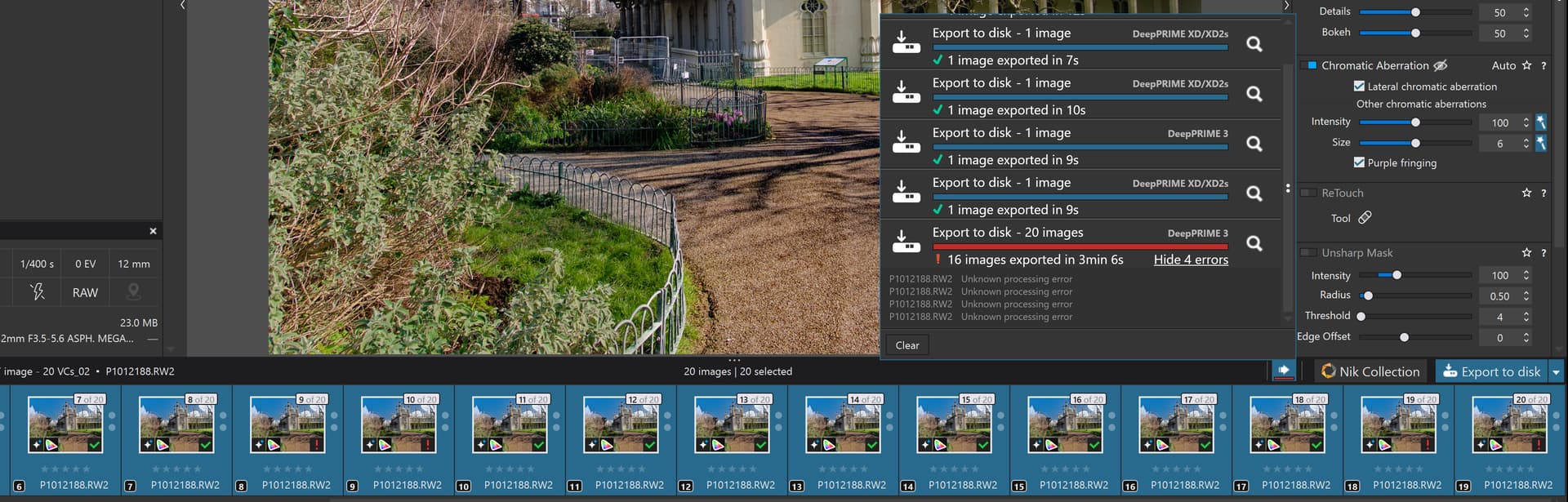Select thumbnail 13 of 20 in filmstrip
Screen dimensions: 1568x502
[x=732, y=424]
